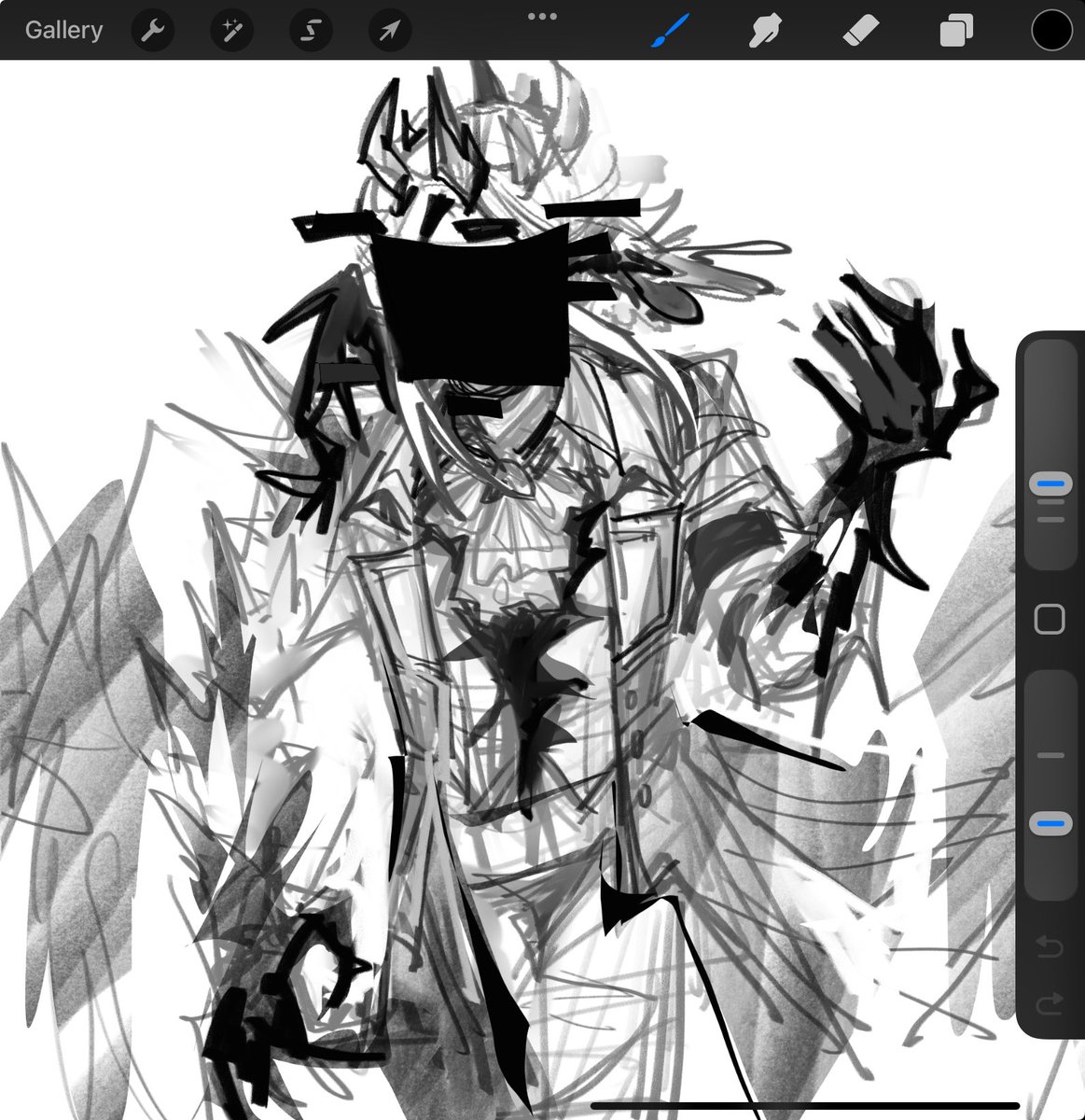
Task: Activate the Selection tool
Action: pos(310,31)
